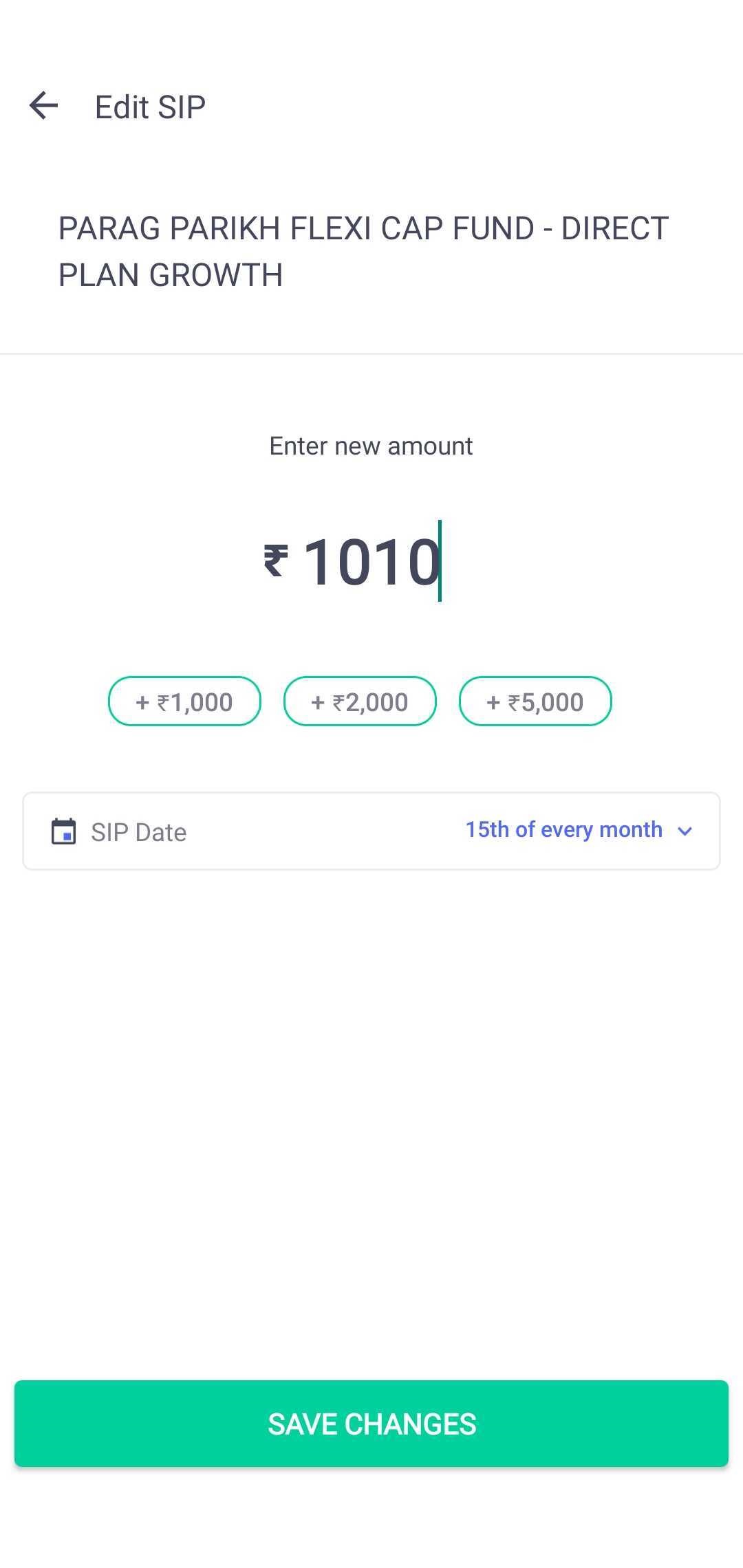Click the SIP Date row

coord(371,831)
